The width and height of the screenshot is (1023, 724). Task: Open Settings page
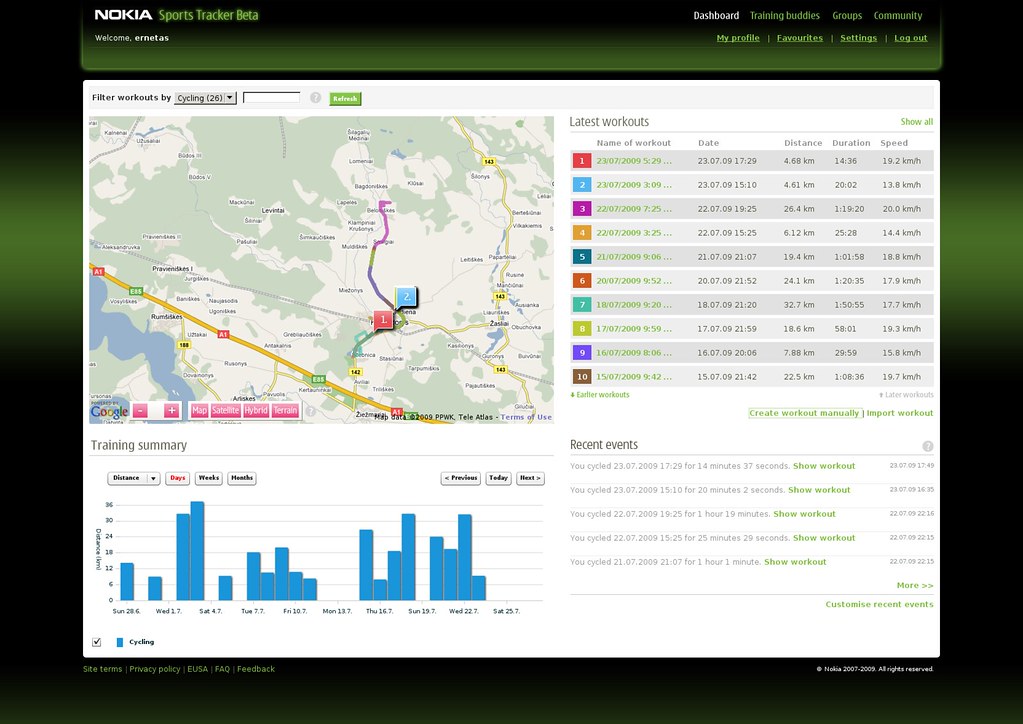859,38
